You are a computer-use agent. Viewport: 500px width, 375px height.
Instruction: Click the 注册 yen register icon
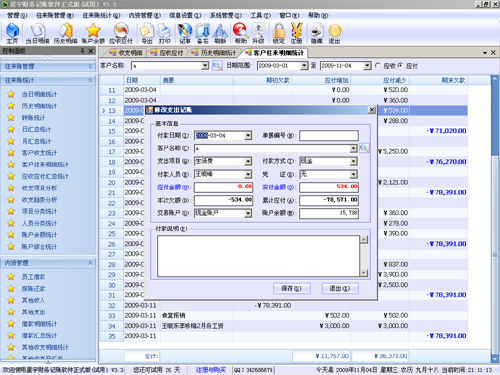click(296, 33)
